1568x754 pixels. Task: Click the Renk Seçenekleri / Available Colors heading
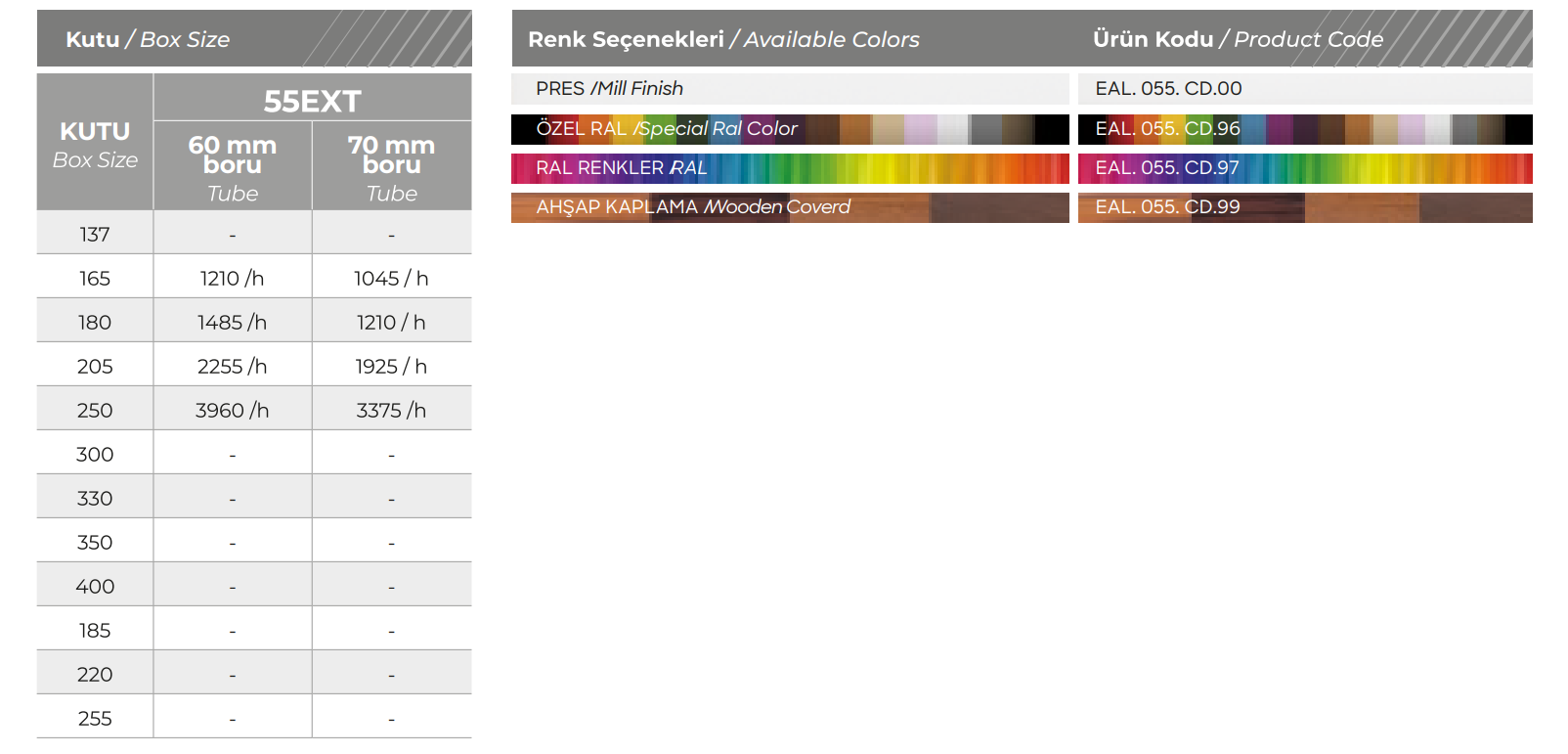pyautogui.click(x=723, y=40)
